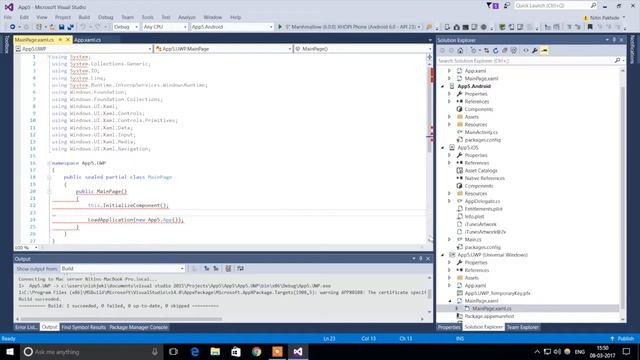Click the Task View icon on the taskbar
640x360 pixels.
(173, 351)
